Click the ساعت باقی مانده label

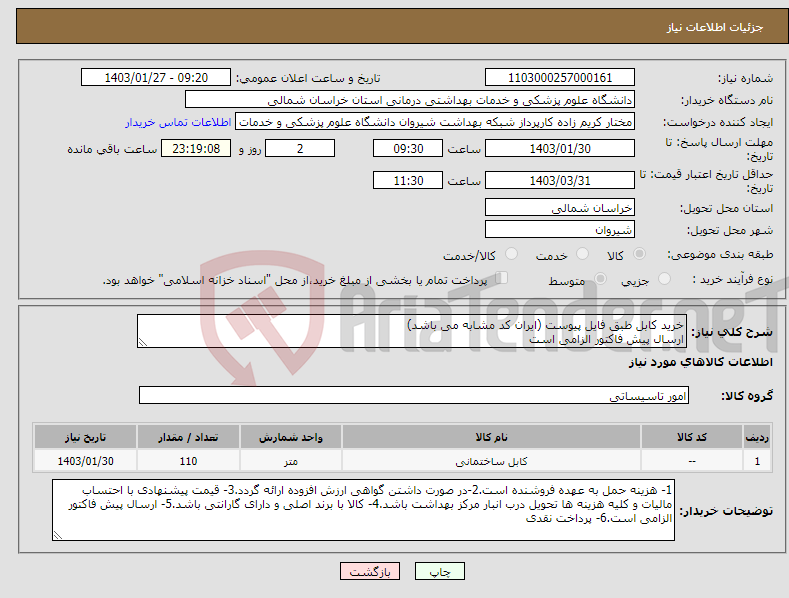pos(112,149)
